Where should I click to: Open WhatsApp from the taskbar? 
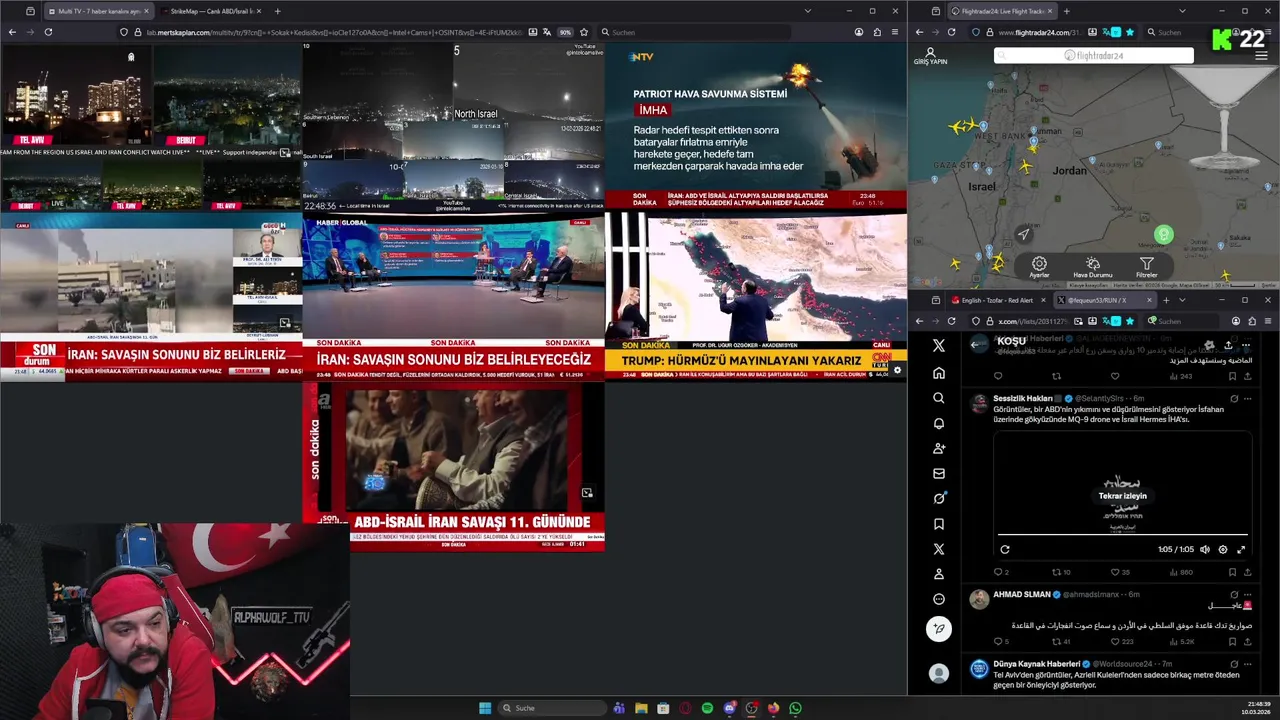click(795, 708)
